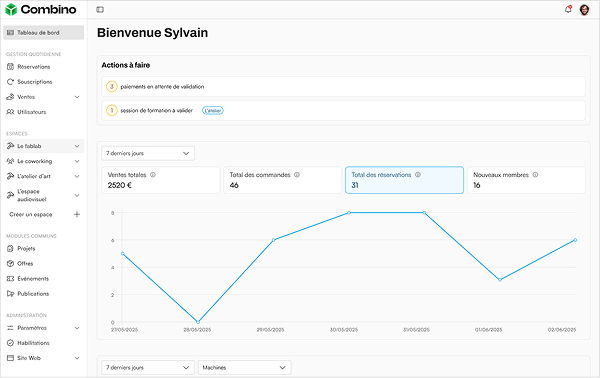Click the Réservations calendar icon
This screenshot has height=378, width=600.
tap(10, 67)
